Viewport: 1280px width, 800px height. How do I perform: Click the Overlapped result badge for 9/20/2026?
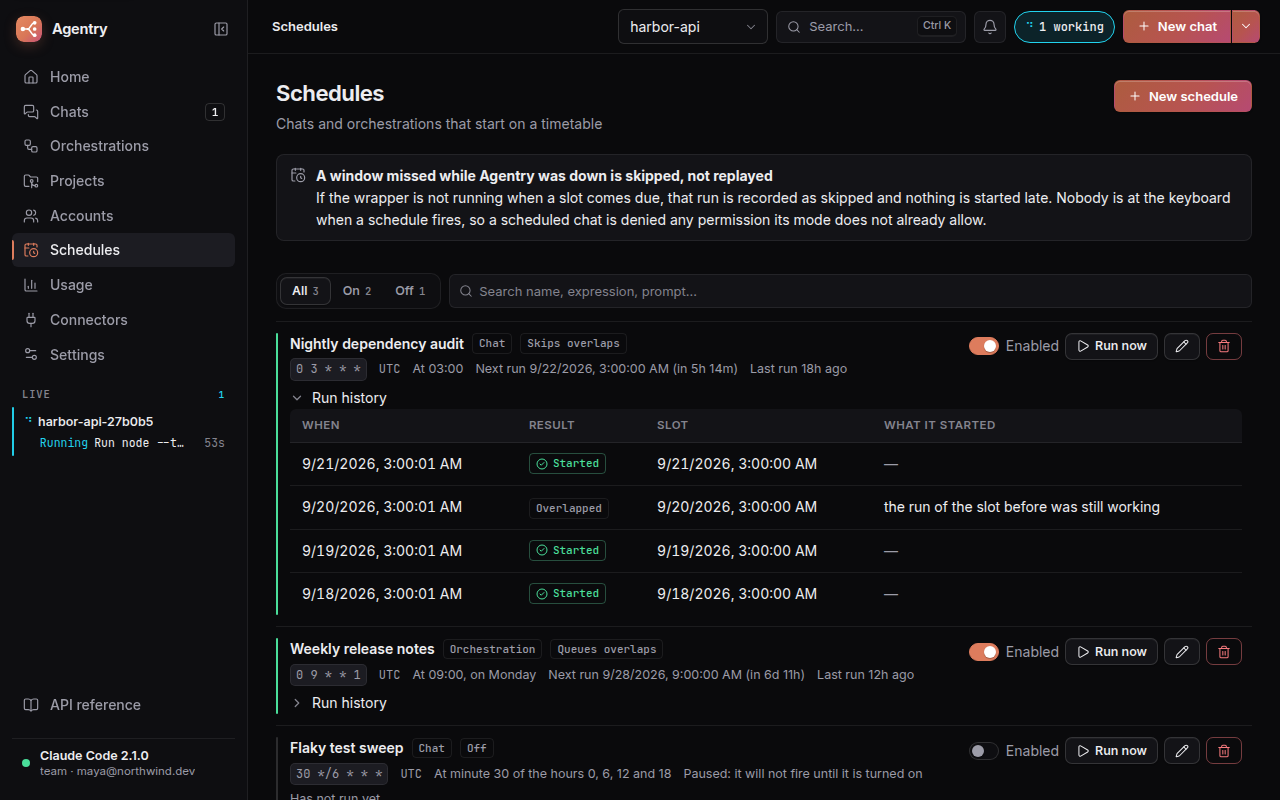pos(569,508)
